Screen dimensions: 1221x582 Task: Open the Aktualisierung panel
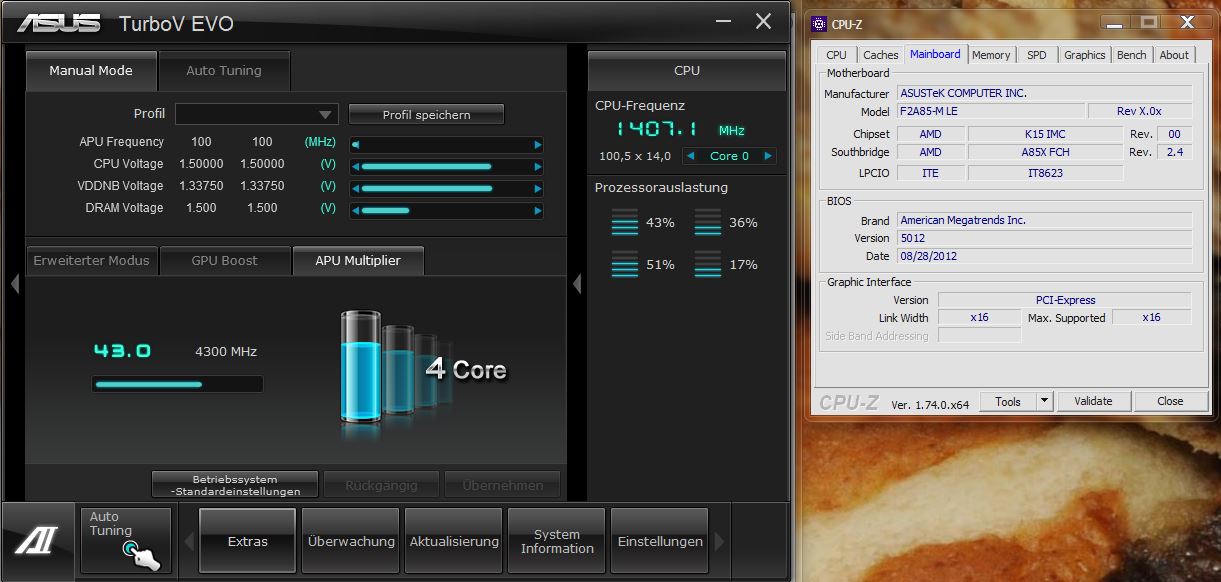pyautogui.click(x=454, y=541)
